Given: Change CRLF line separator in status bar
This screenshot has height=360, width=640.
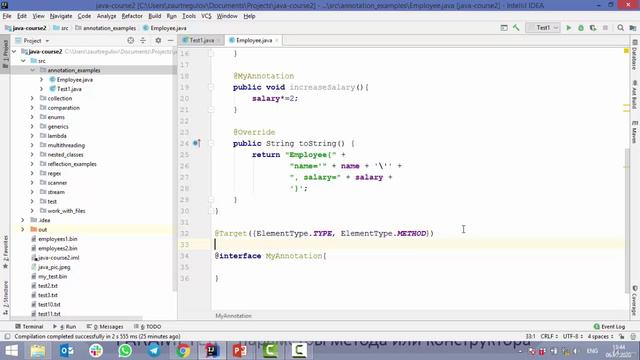Looking at the screenshot, I should (549, 337).
